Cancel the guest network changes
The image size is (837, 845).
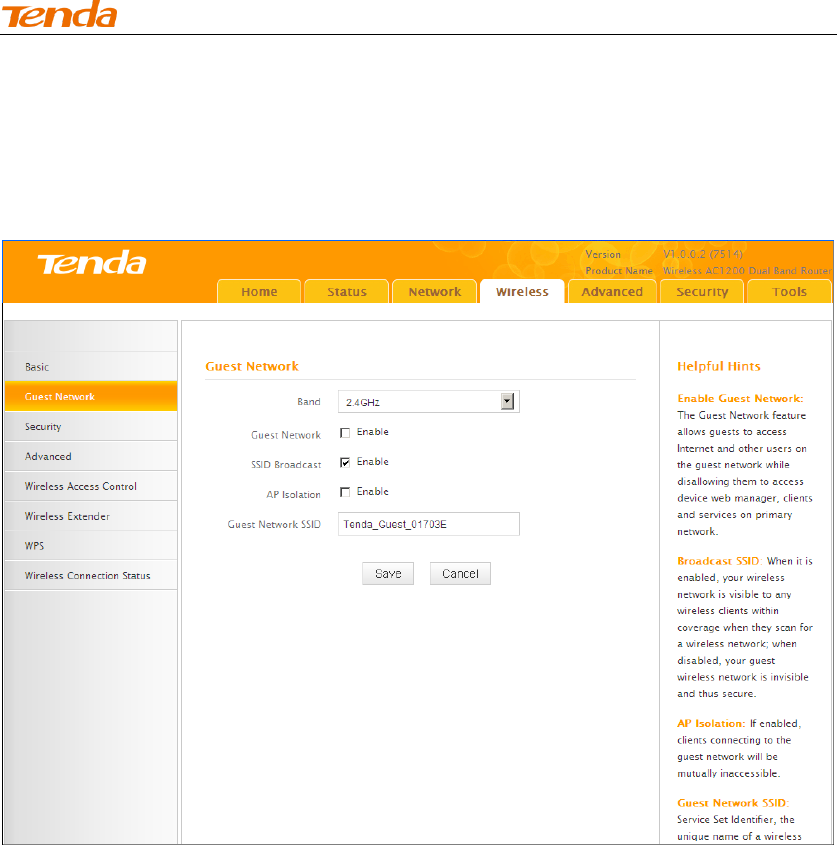point(460,573)
